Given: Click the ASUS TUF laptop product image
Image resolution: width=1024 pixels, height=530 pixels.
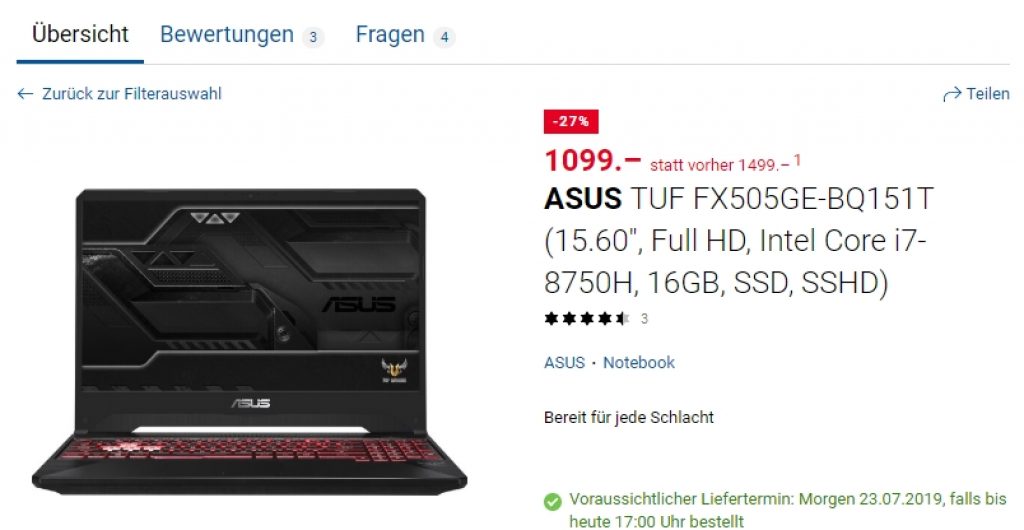Looking at the screenshot, I should tap(249, 341).
